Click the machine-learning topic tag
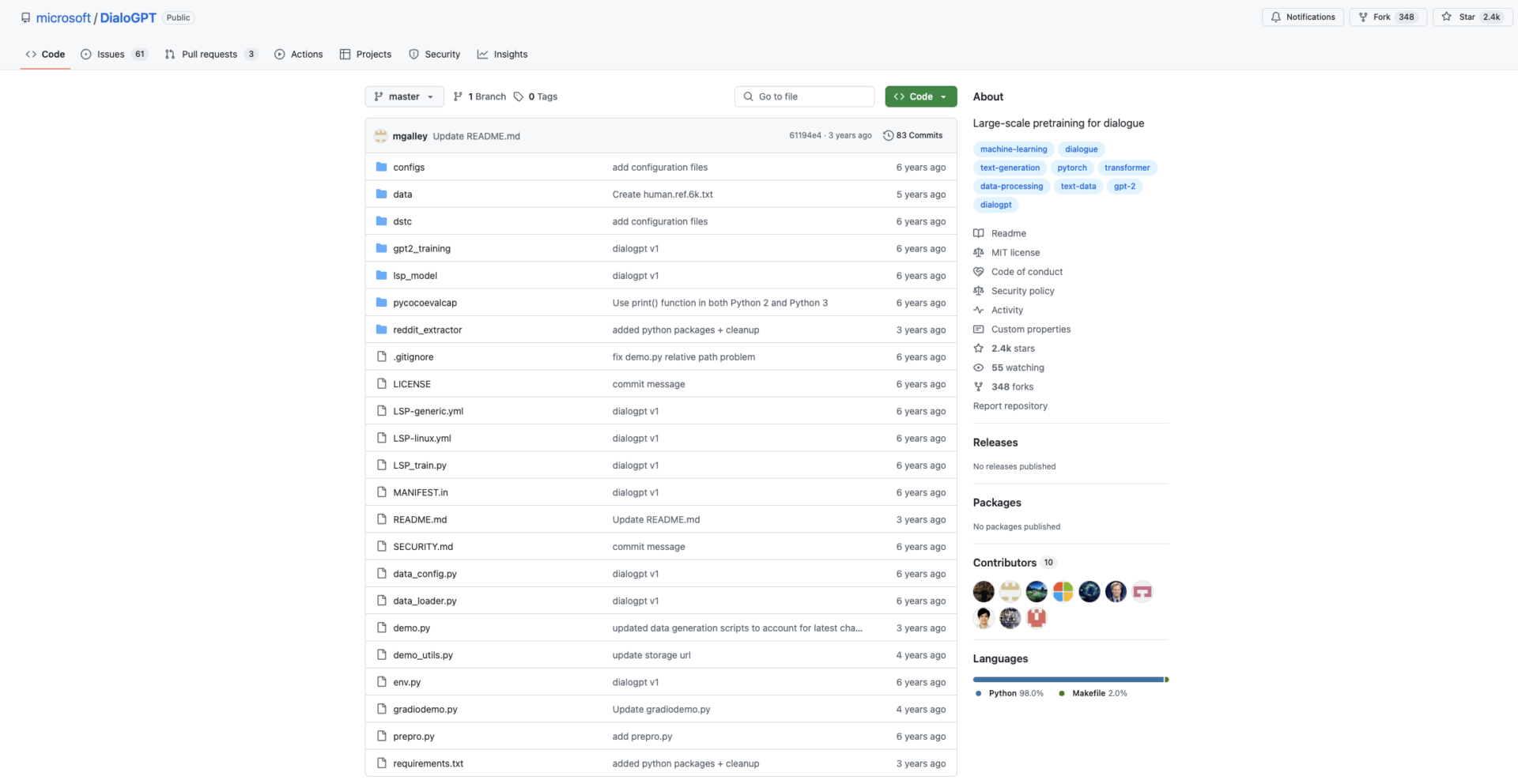 [1014, 149]
